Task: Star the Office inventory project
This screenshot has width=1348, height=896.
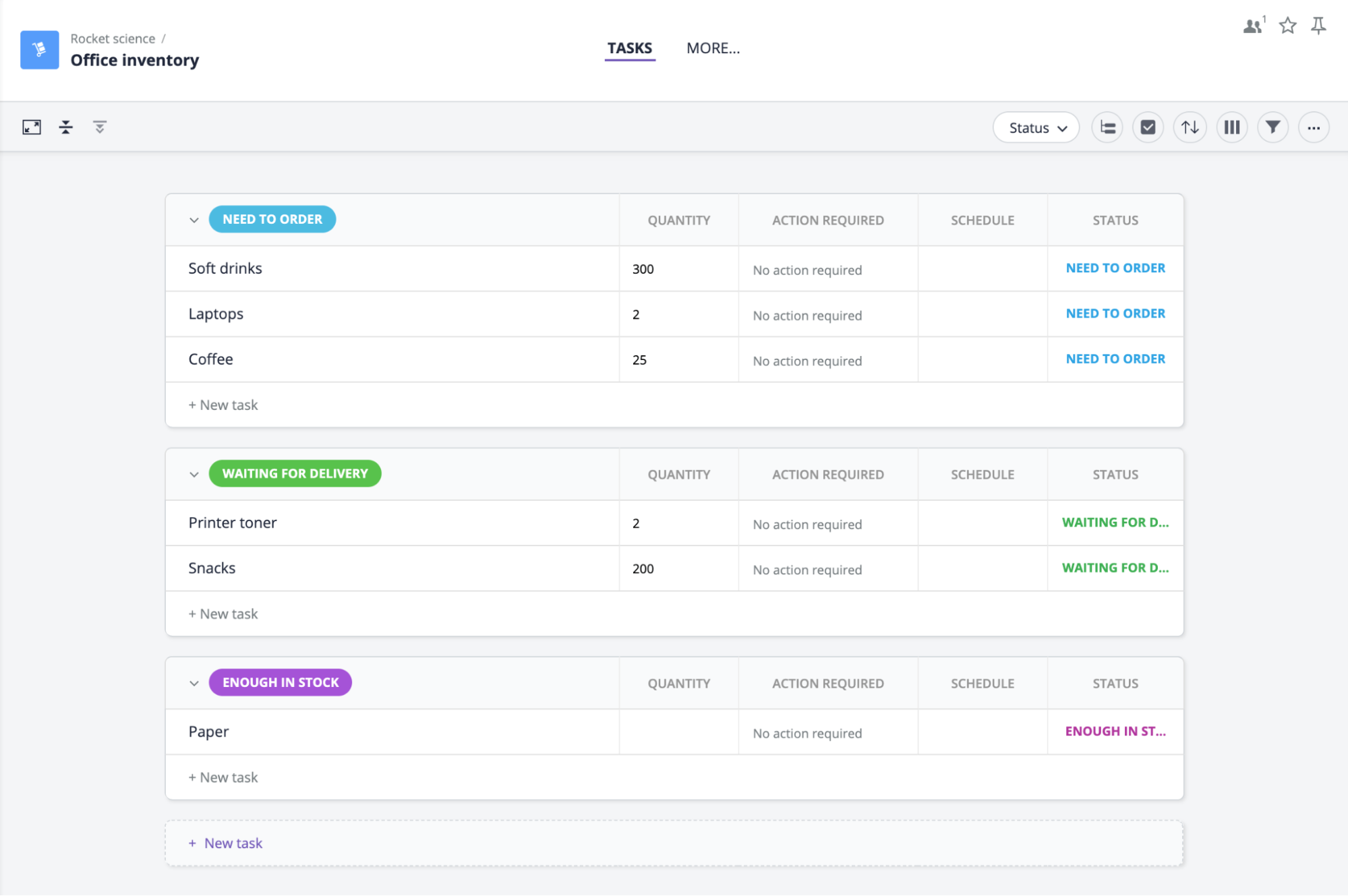Action: (x=1287, y=26)
